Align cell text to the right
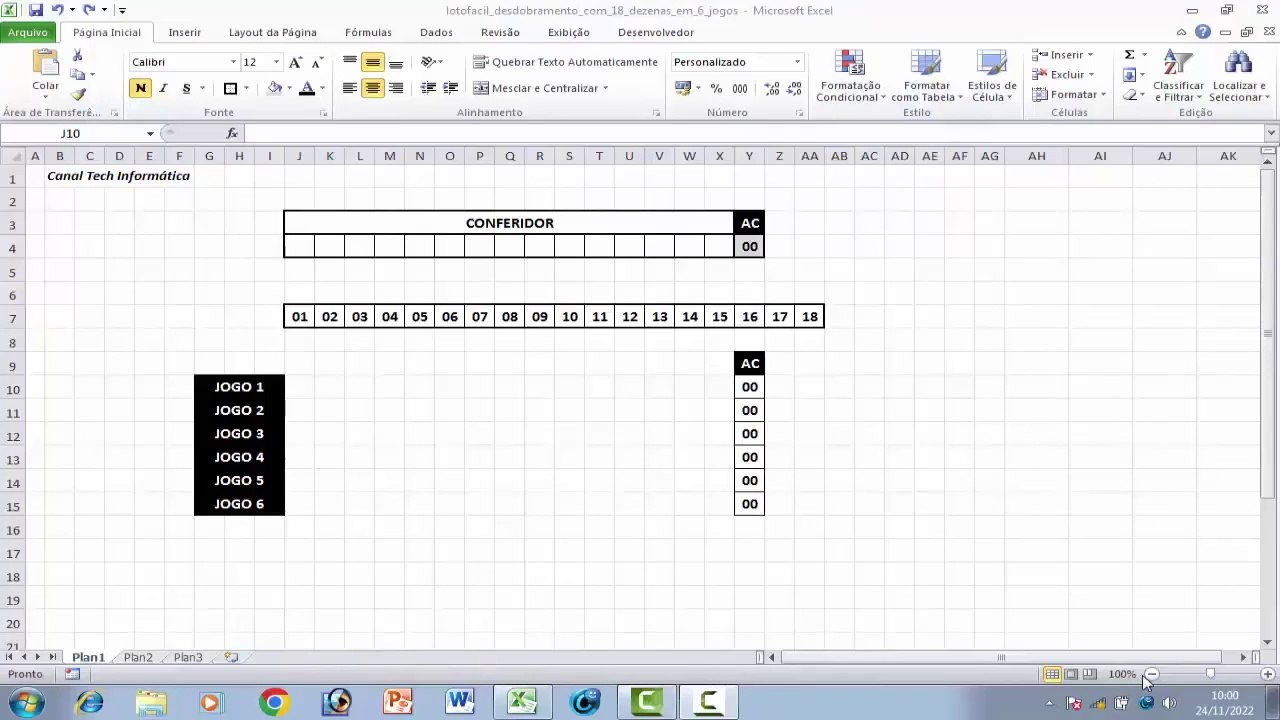This screenshot has width=1280, height=720. tap(396, 88)
